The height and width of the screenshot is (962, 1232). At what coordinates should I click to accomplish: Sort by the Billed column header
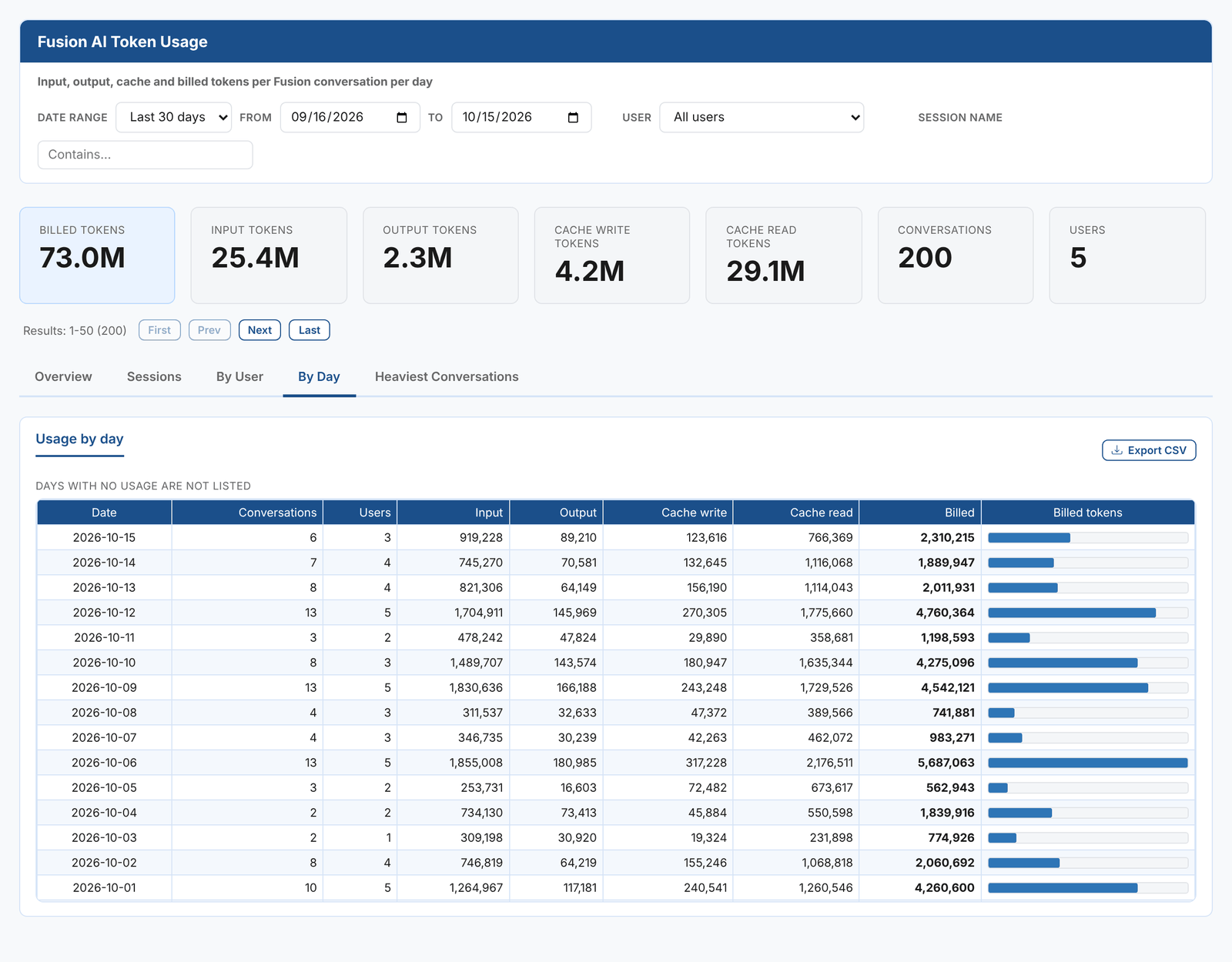point(920,513)
